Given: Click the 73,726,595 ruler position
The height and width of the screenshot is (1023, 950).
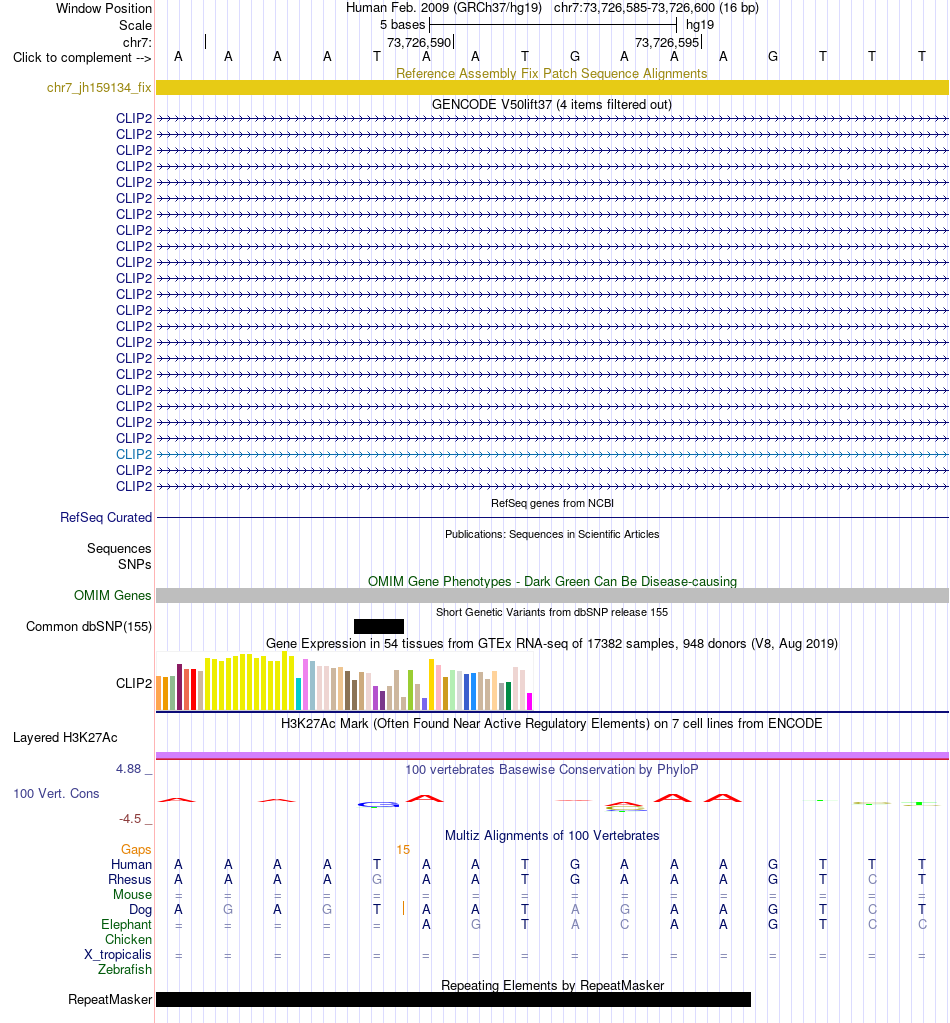Looking at the screenshot, I should coord(667,42).
